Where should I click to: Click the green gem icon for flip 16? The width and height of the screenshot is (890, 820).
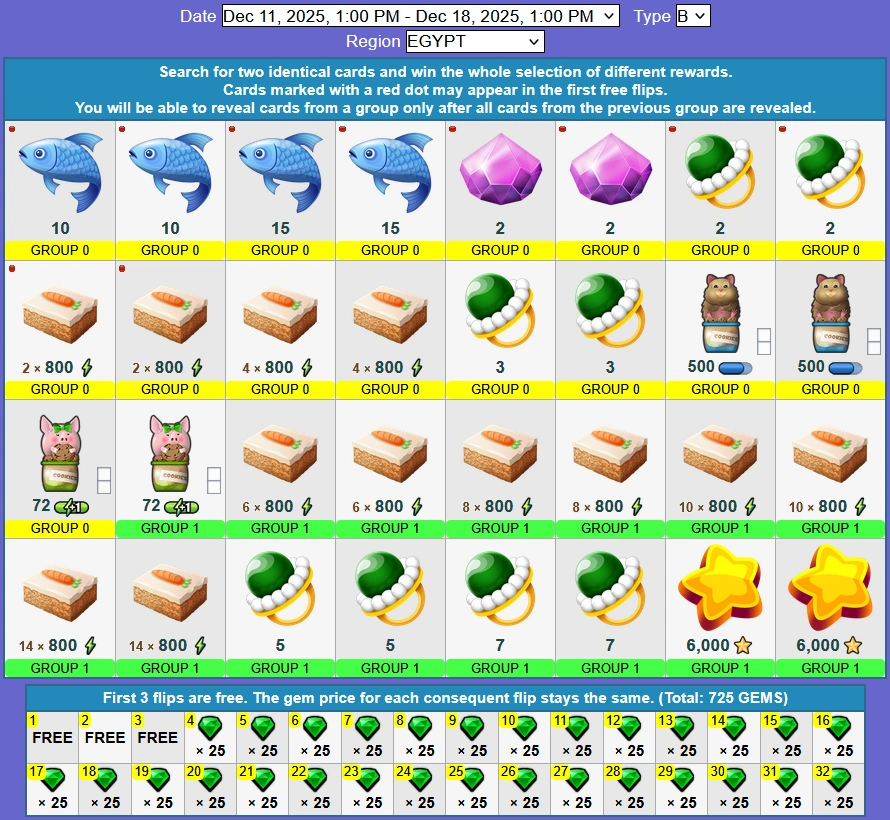coord(839,728)
